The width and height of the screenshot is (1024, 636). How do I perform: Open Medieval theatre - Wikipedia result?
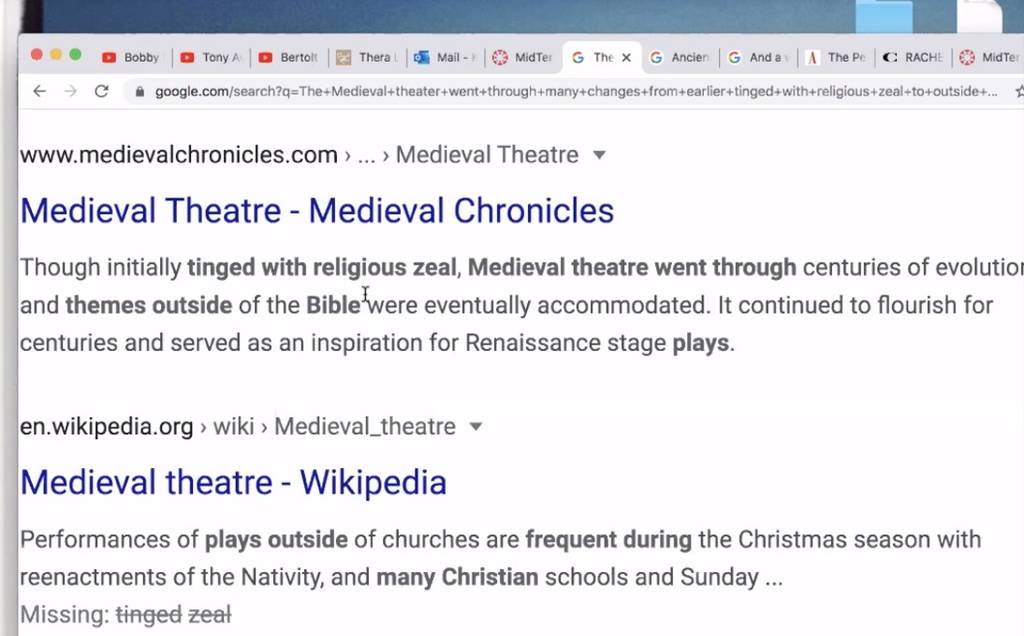tap(233, 483)
